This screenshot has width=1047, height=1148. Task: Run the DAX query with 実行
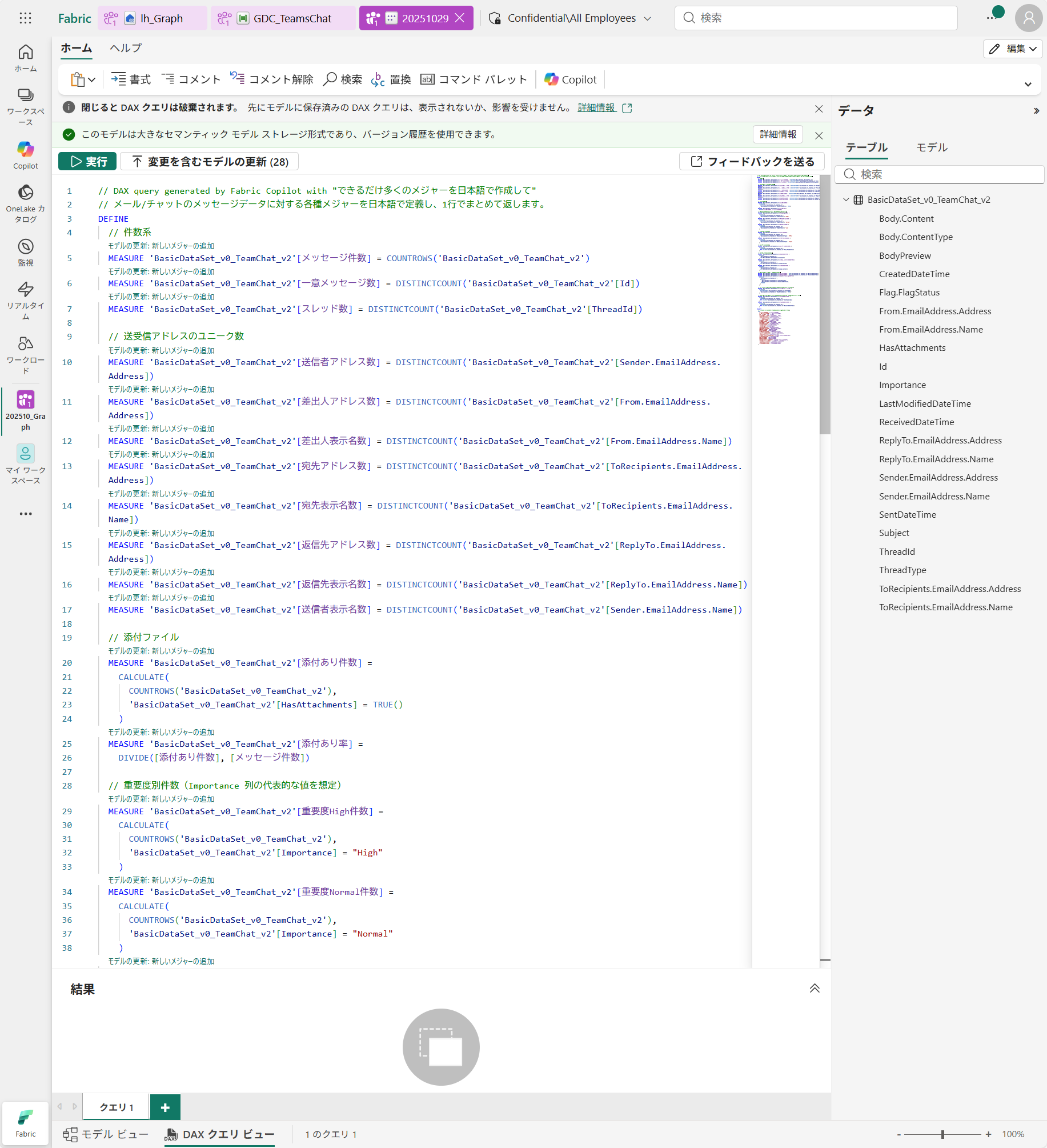coord(87,162)
